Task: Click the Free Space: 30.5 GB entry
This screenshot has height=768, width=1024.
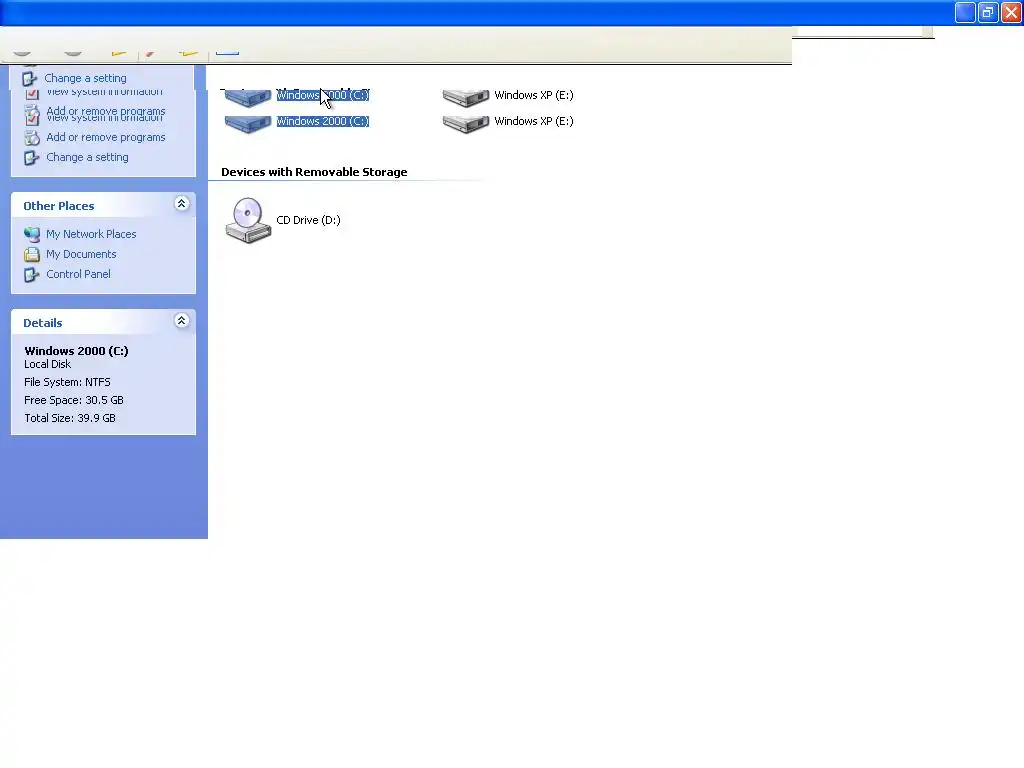Action: 74,400
